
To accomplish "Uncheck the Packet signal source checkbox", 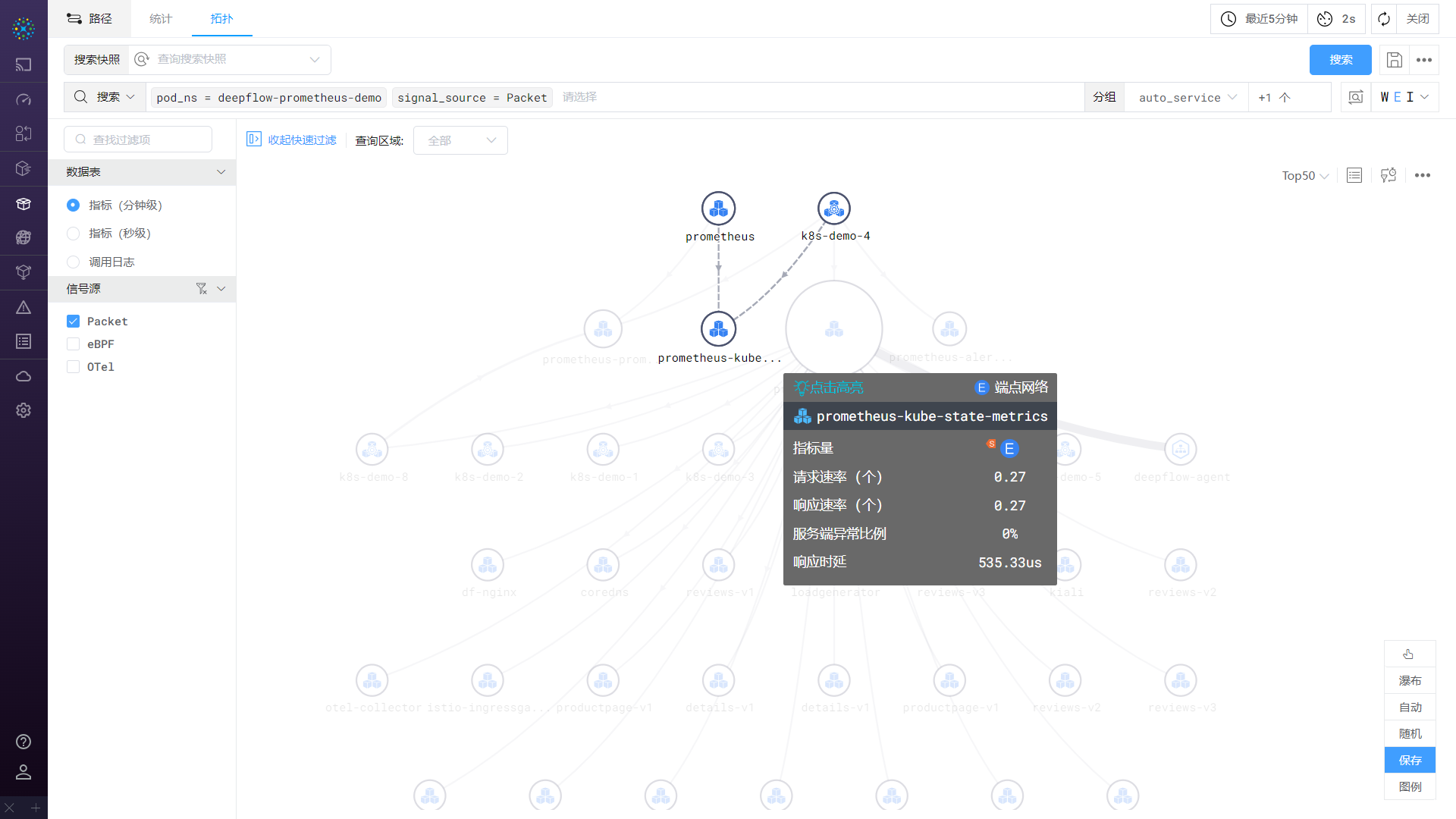I will pos(74,322).
